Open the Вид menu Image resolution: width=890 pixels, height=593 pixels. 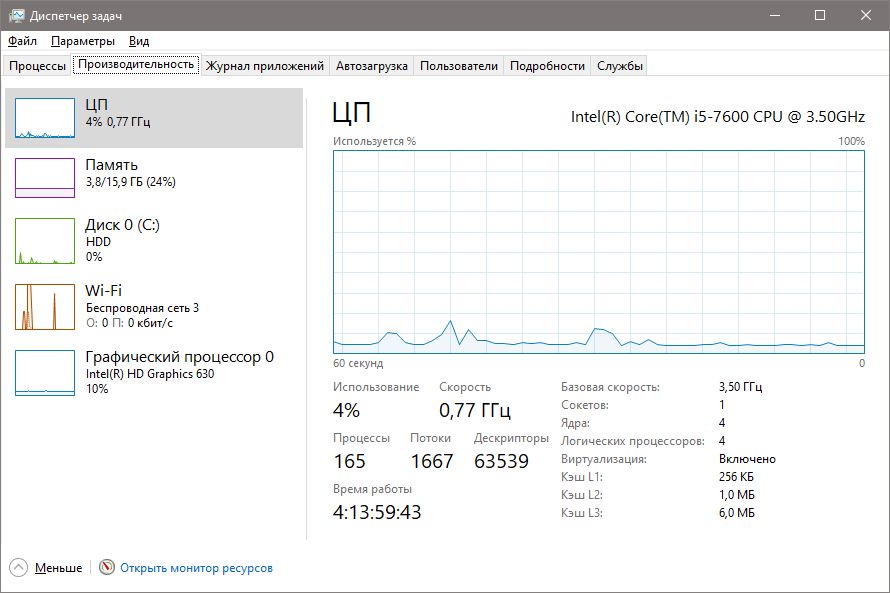[139, 41]
